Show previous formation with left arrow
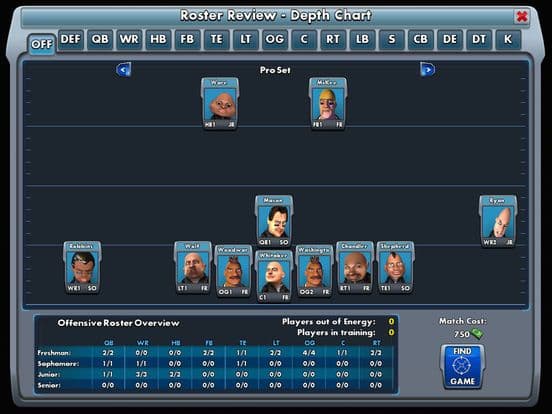552x414 pixels. [x=124, y=69]
